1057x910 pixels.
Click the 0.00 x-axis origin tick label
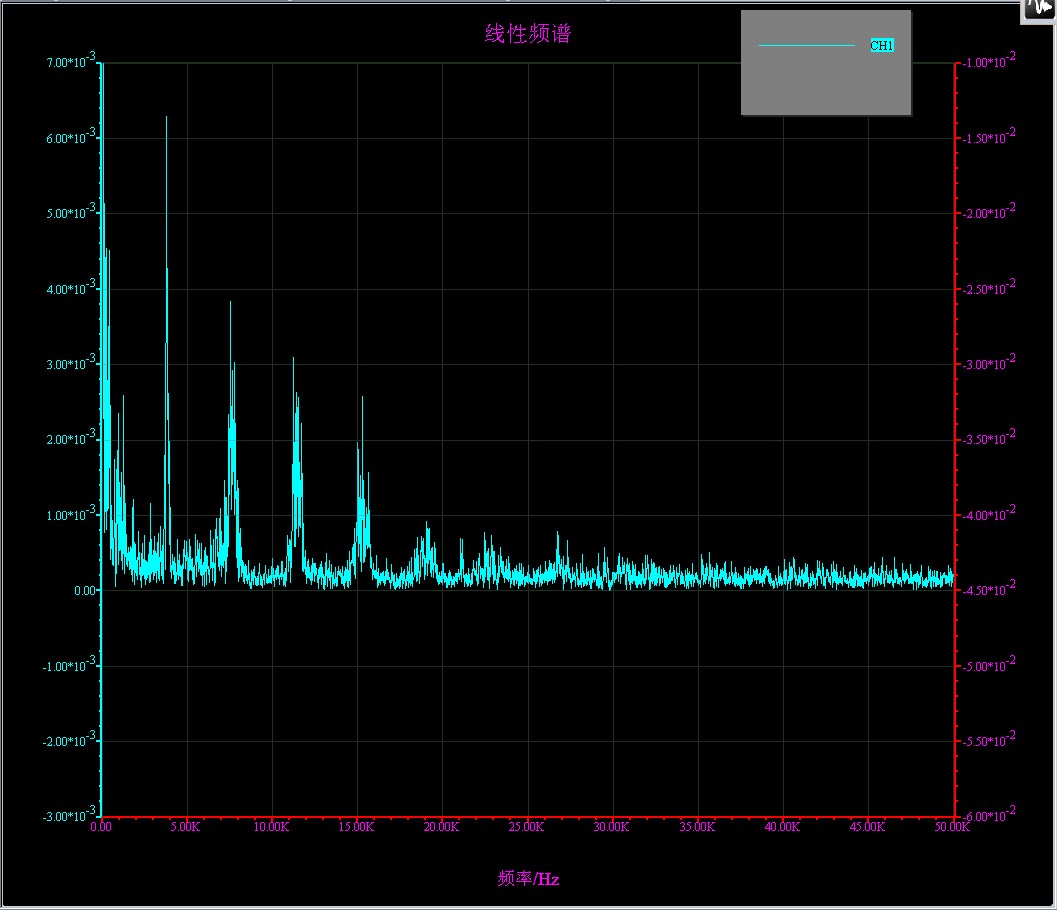pos(101,827)
